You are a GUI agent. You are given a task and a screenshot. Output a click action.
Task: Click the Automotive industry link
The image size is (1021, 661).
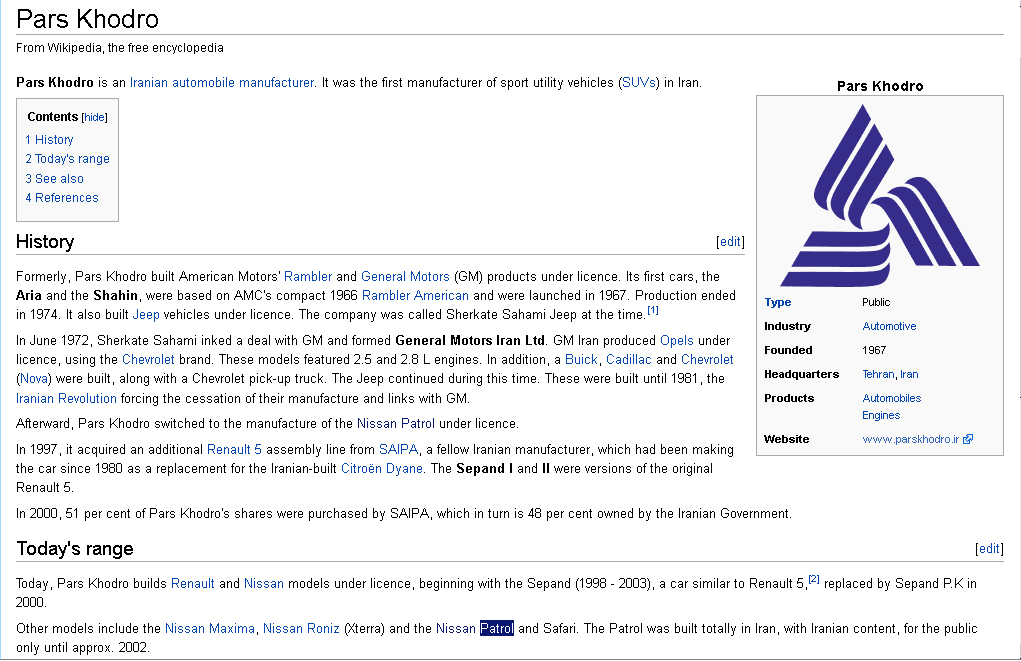pos(889,326)
